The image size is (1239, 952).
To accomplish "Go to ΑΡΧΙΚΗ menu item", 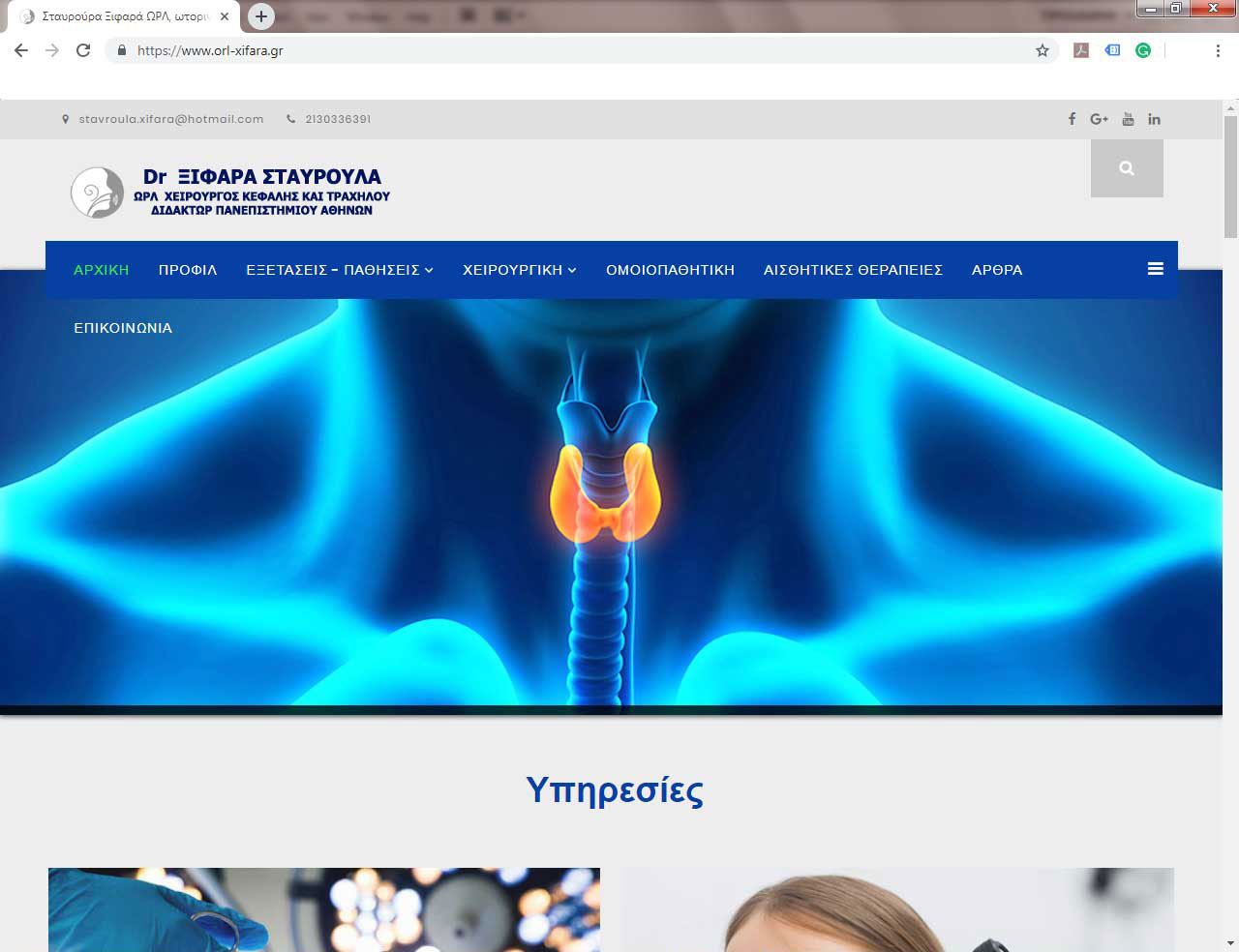I will click(x=101, y=270).
